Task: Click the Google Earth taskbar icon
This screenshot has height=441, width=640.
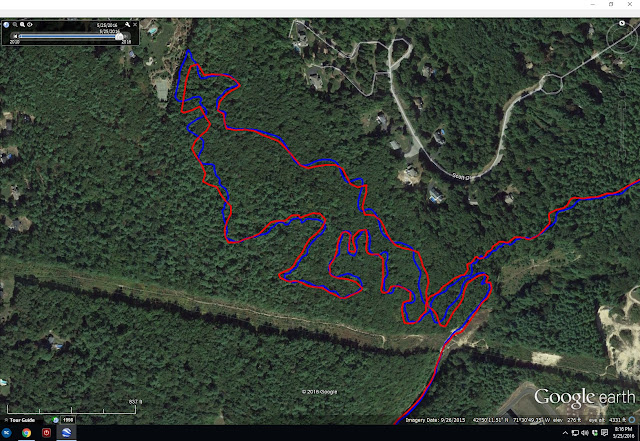Action: tap(66, 433)
